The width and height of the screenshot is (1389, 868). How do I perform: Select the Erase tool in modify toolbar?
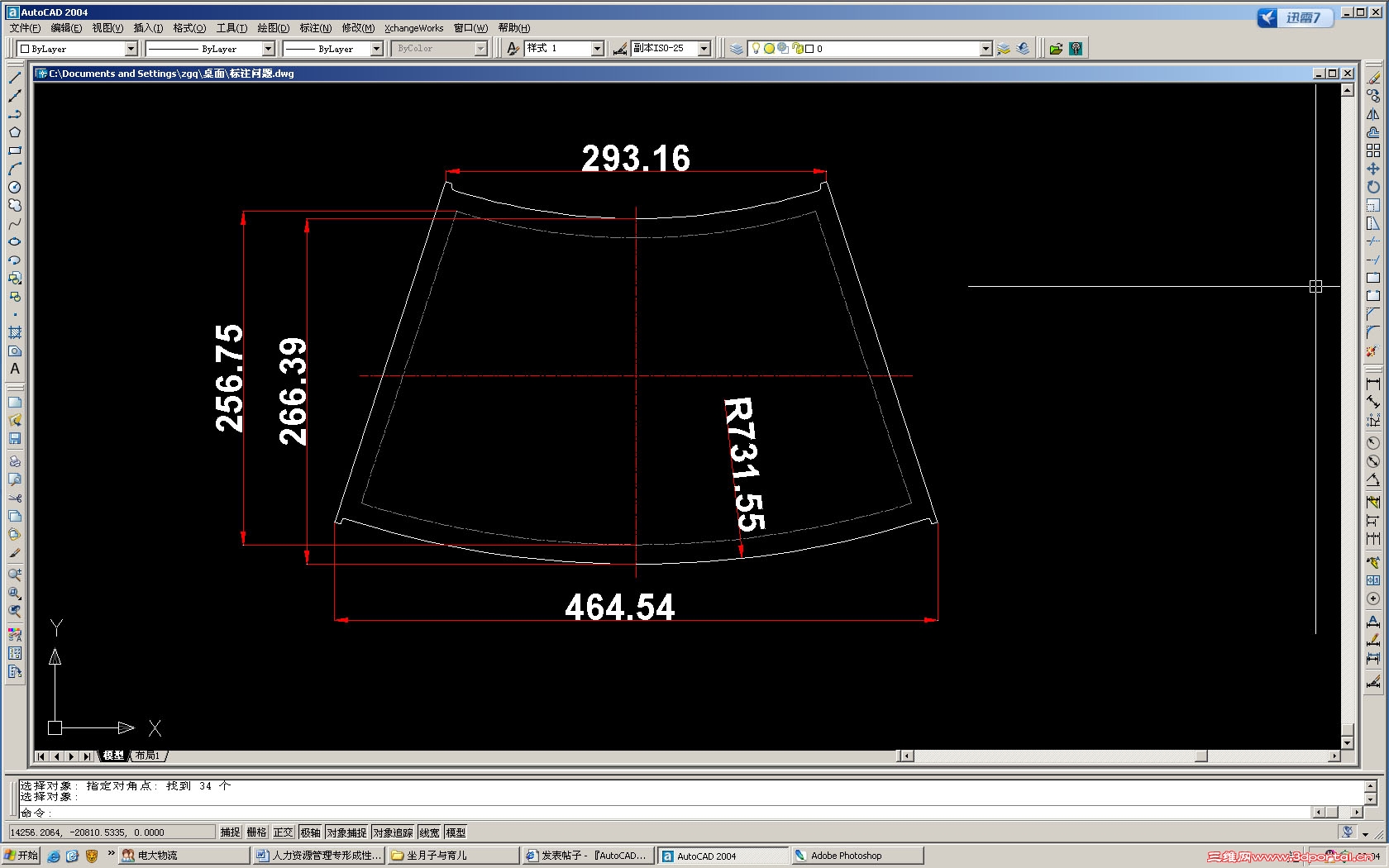coord(1373,78)
